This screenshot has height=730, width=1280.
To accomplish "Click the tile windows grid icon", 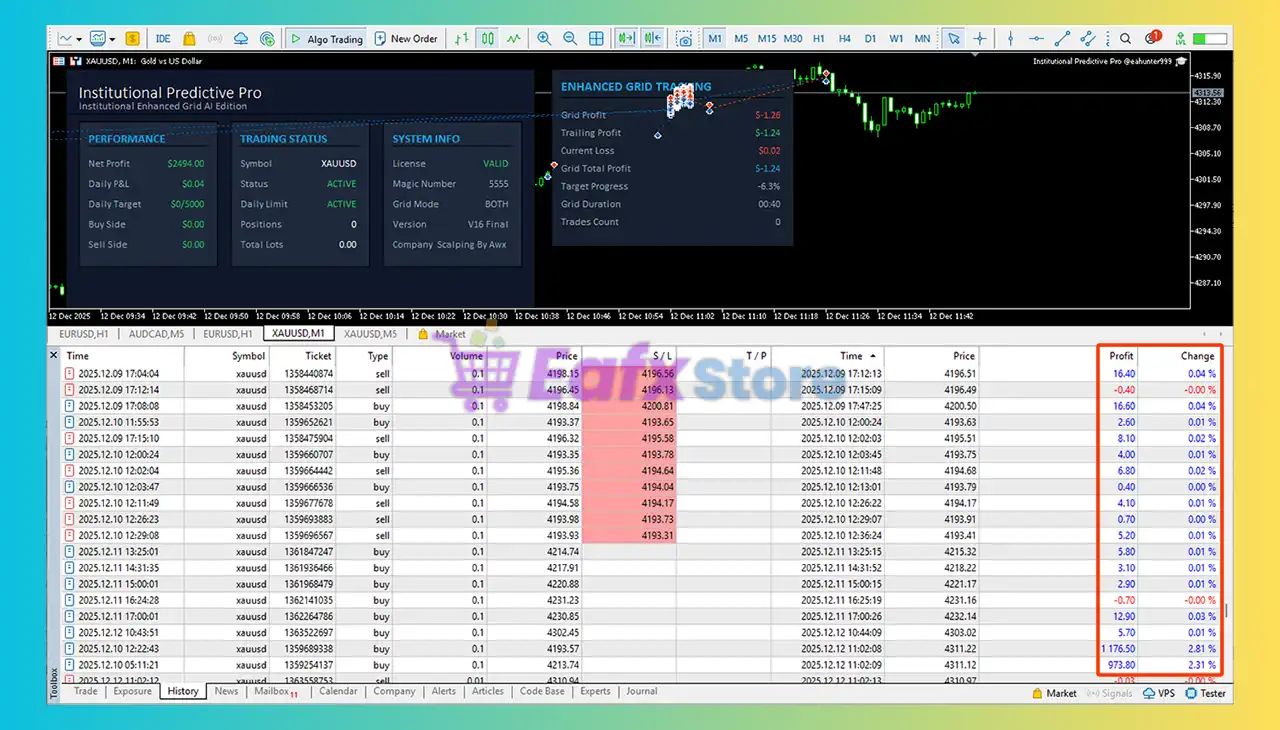I will pyautogui.click(x=596, y=39).
